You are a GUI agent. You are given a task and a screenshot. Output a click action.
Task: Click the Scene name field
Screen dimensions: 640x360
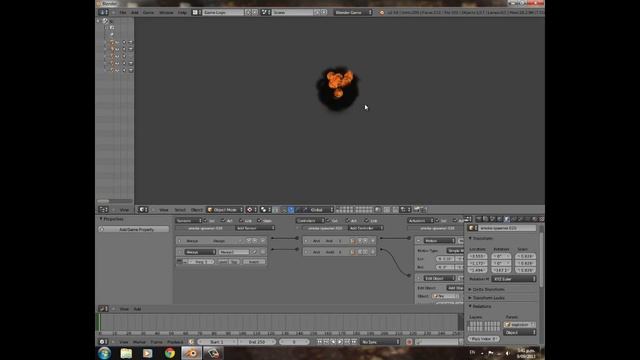[293, 12]
